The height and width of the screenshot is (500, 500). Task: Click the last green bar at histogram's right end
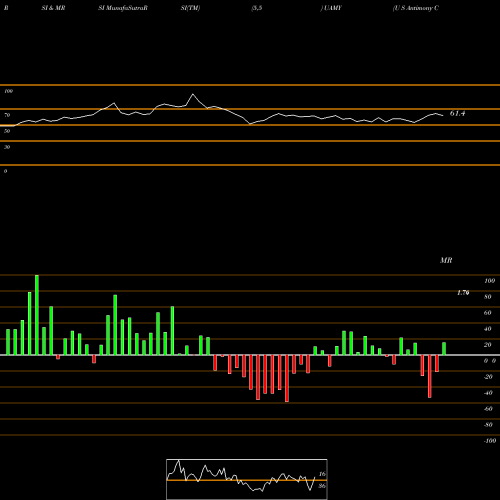pyautogui.click(x=444, y=349)
